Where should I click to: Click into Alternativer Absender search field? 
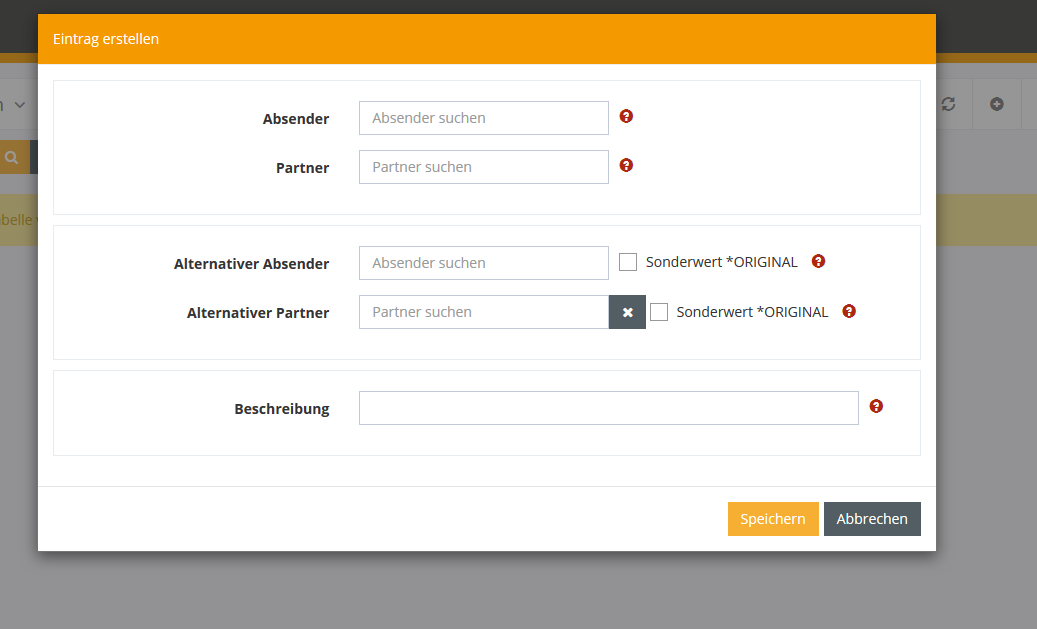pyautogui.click(x=483, y=263)
